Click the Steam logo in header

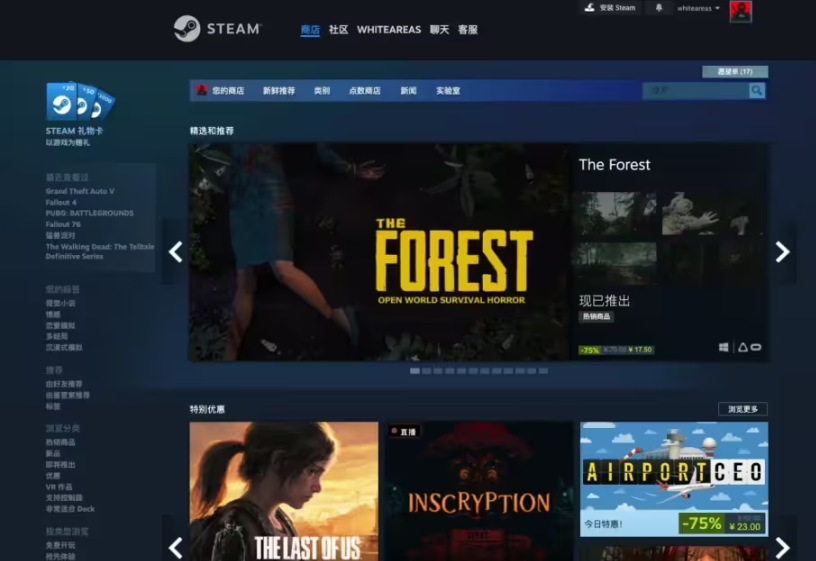tap(218, 28)
